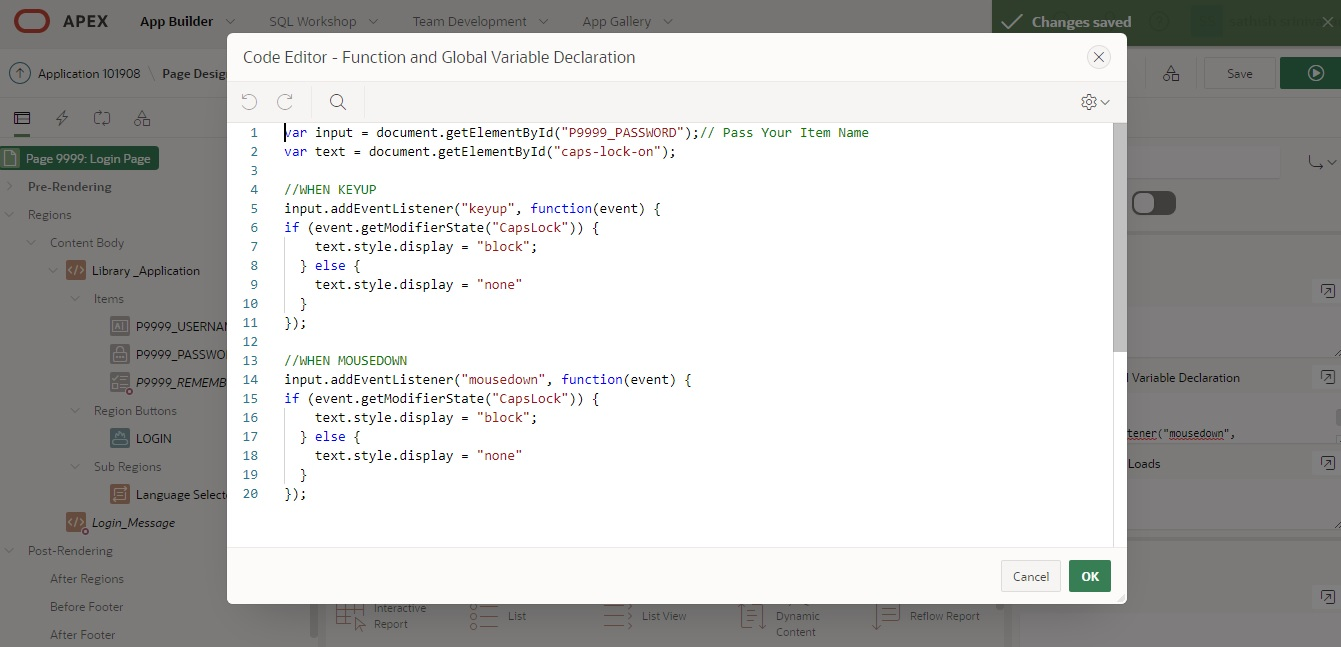Flip the toggle switch in the property editor
This screenshot has width=1341, height=647.
pyautogui.click(x=1153, y=203)
